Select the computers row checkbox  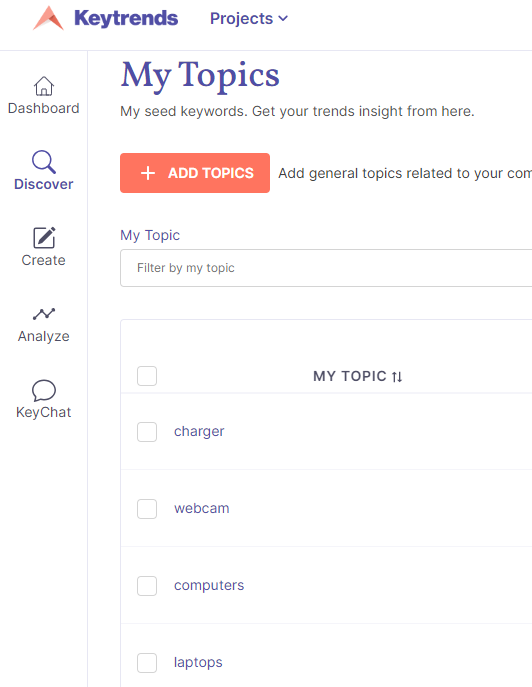coord(147,586)
